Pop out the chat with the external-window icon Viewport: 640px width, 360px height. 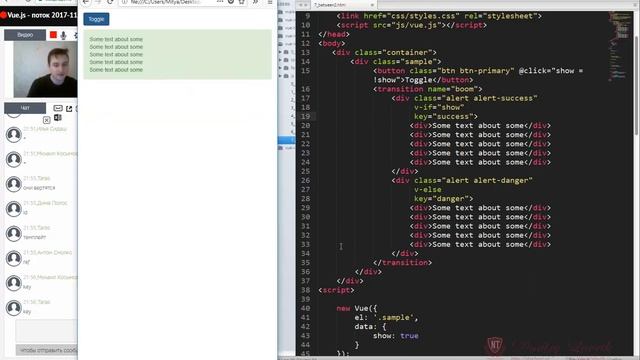click(69, 109)
